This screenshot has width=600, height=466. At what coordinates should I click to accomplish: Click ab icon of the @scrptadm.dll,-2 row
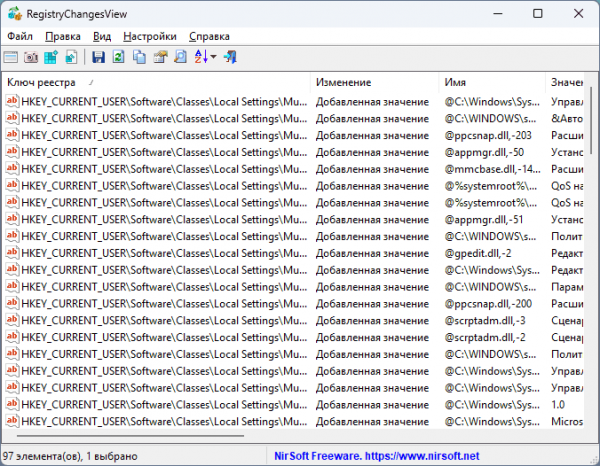(x=12, y=337)
